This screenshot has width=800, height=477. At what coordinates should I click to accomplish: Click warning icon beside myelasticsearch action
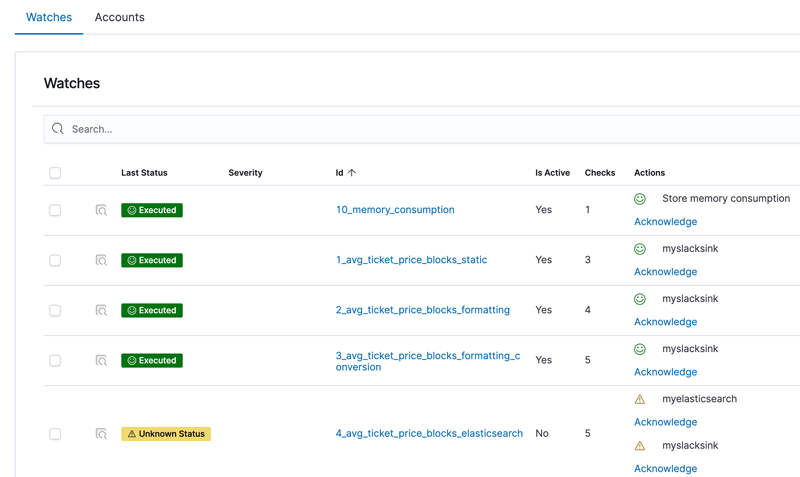640,399
